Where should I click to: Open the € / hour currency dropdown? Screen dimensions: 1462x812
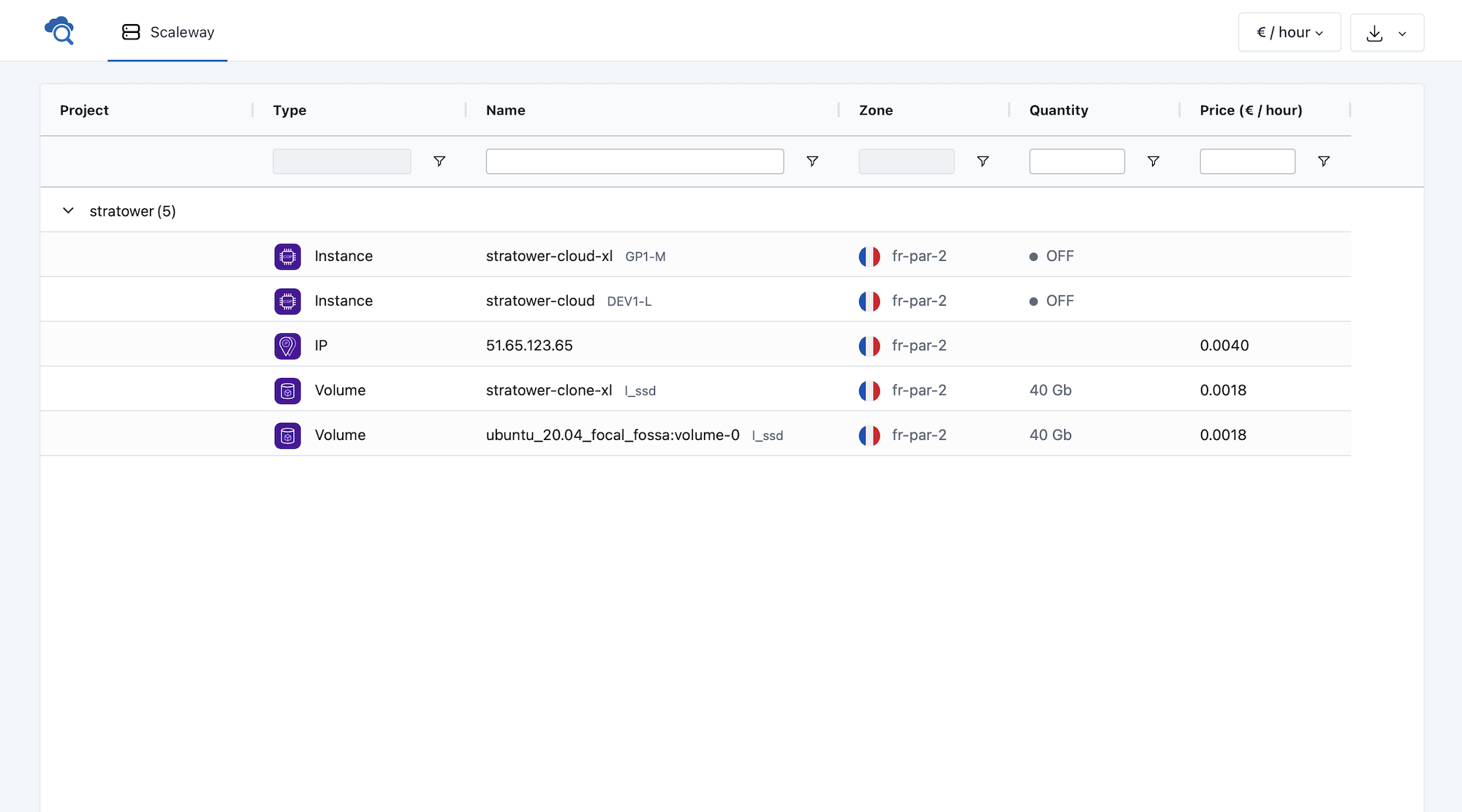click(1289, 32)
